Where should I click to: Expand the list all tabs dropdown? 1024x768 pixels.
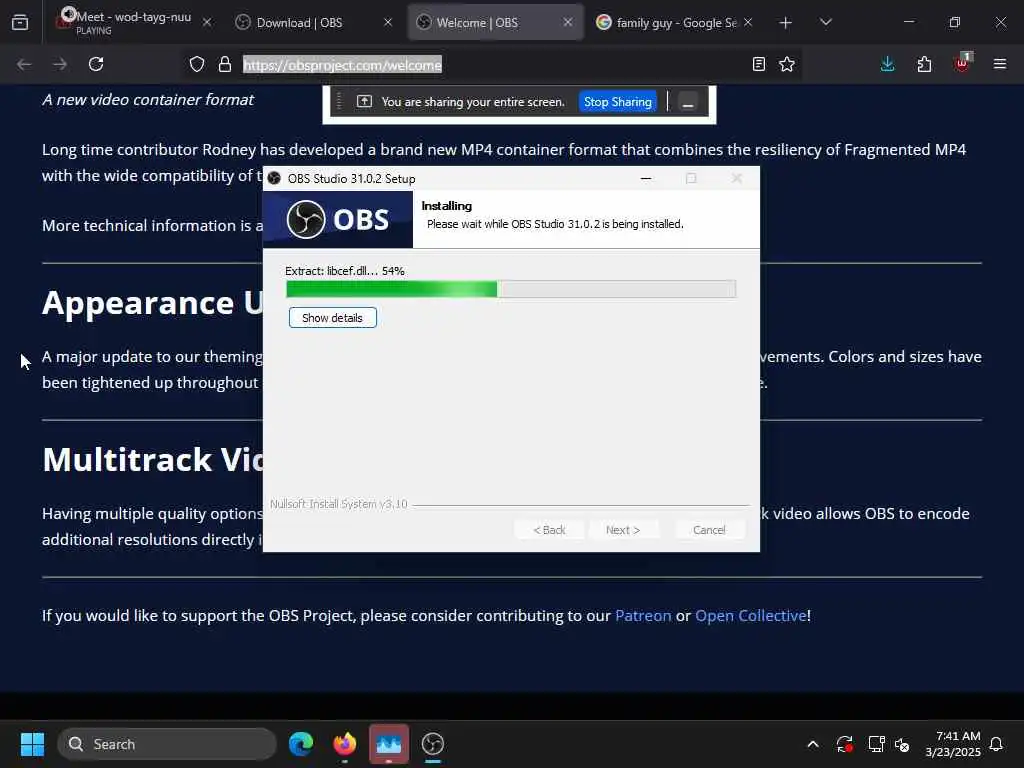825,23
